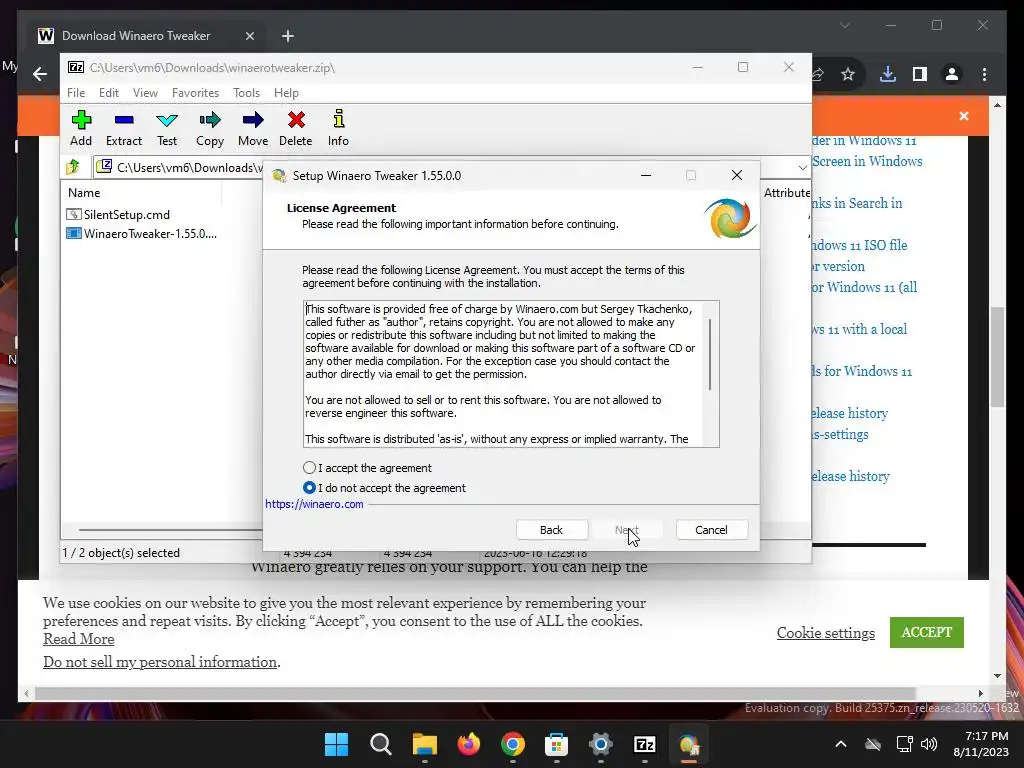Click the green ACCEPT cookies button
The height and width of the screenshot is (768, 1024).
pyautogui.click(x=927, y=632)
